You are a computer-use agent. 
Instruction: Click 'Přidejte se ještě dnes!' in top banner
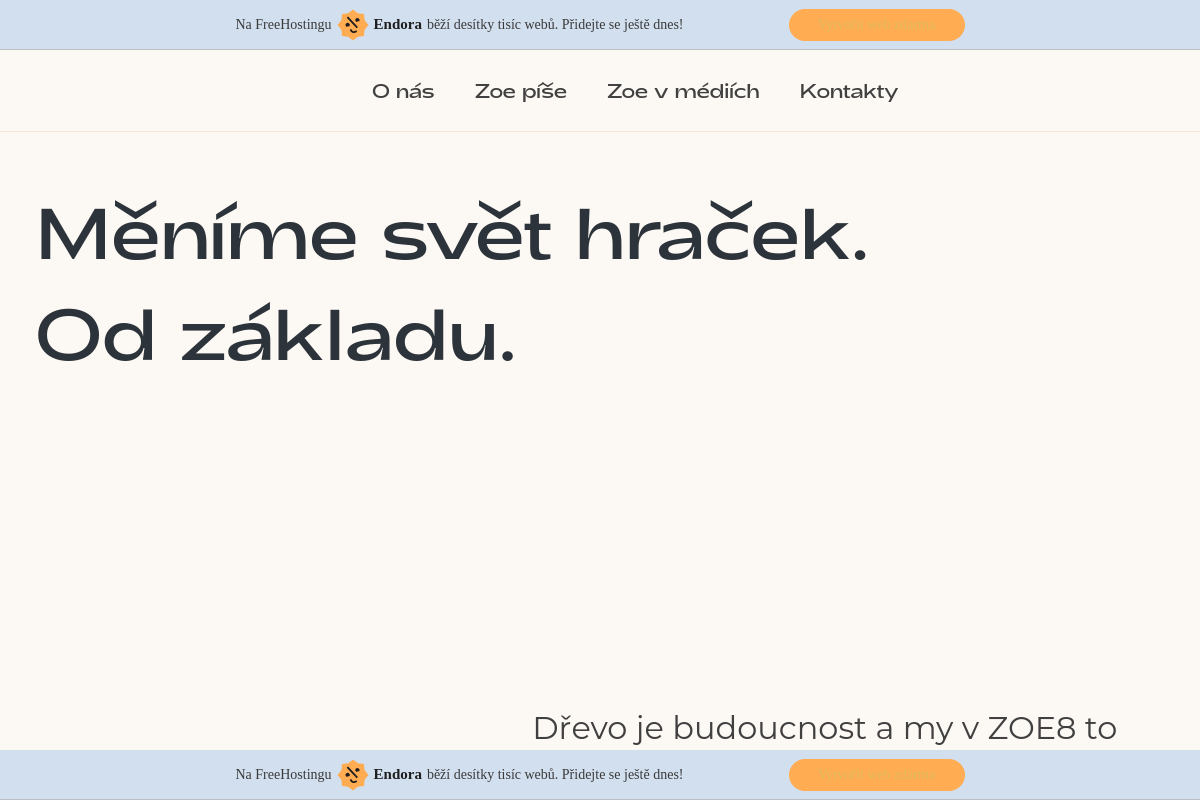point(622,25)
